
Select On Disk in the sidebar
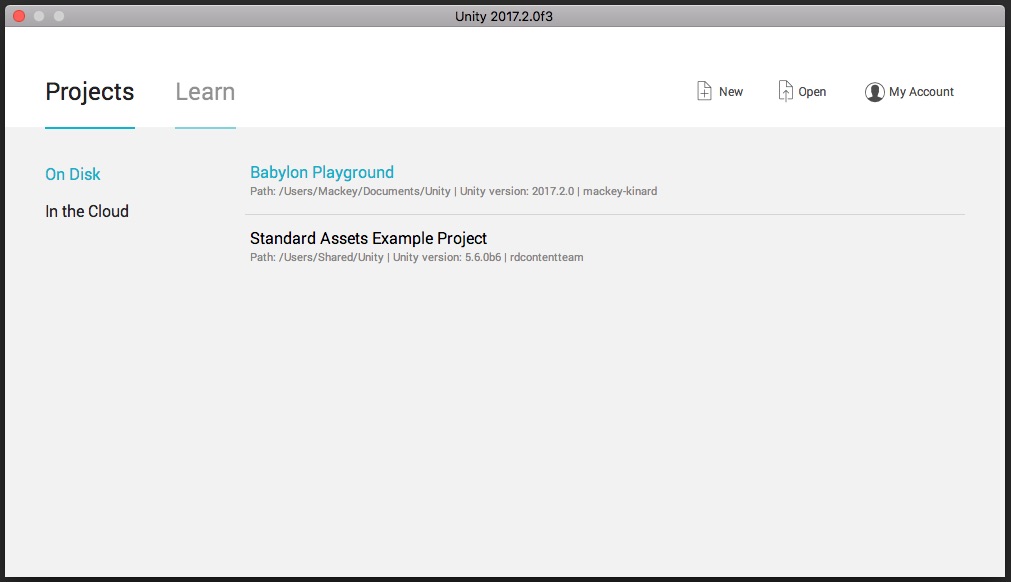pos(73,174)
